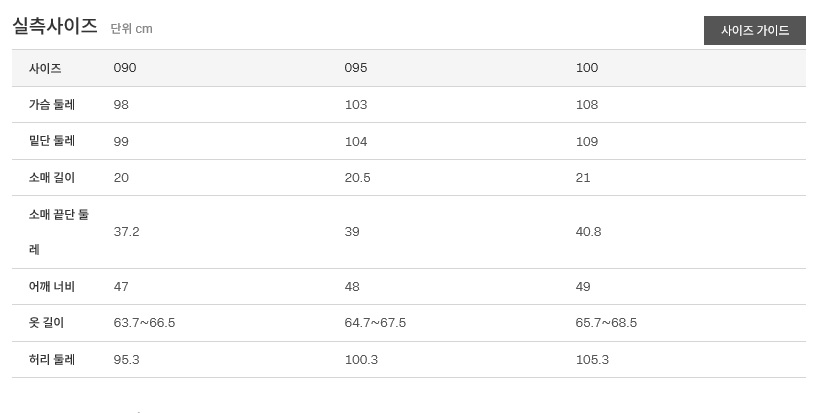Click the 실측사이즈 heading
This screenshot has height=413, width=829.
55,27
